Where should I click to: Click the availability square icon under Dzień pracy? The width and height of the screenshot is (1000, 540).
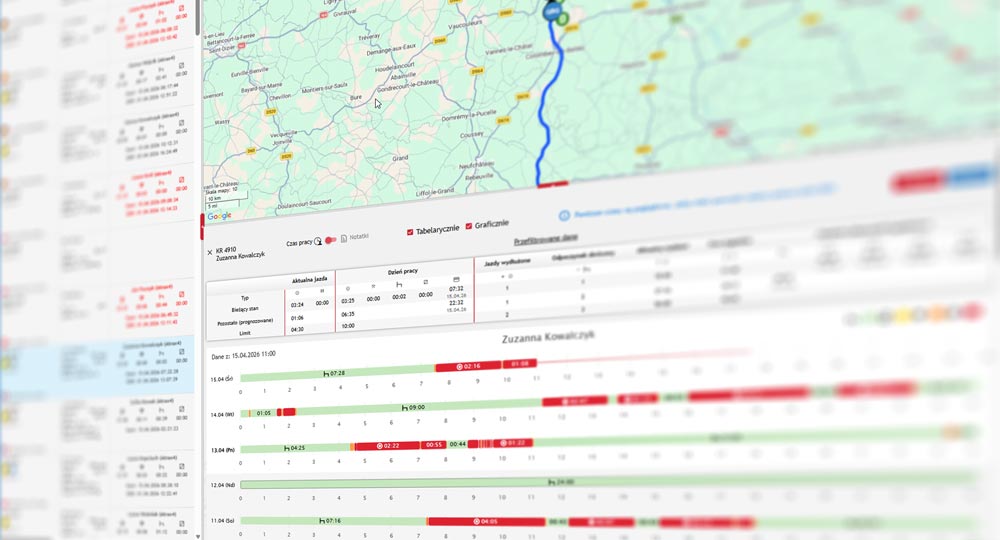[x=425, y=282]
